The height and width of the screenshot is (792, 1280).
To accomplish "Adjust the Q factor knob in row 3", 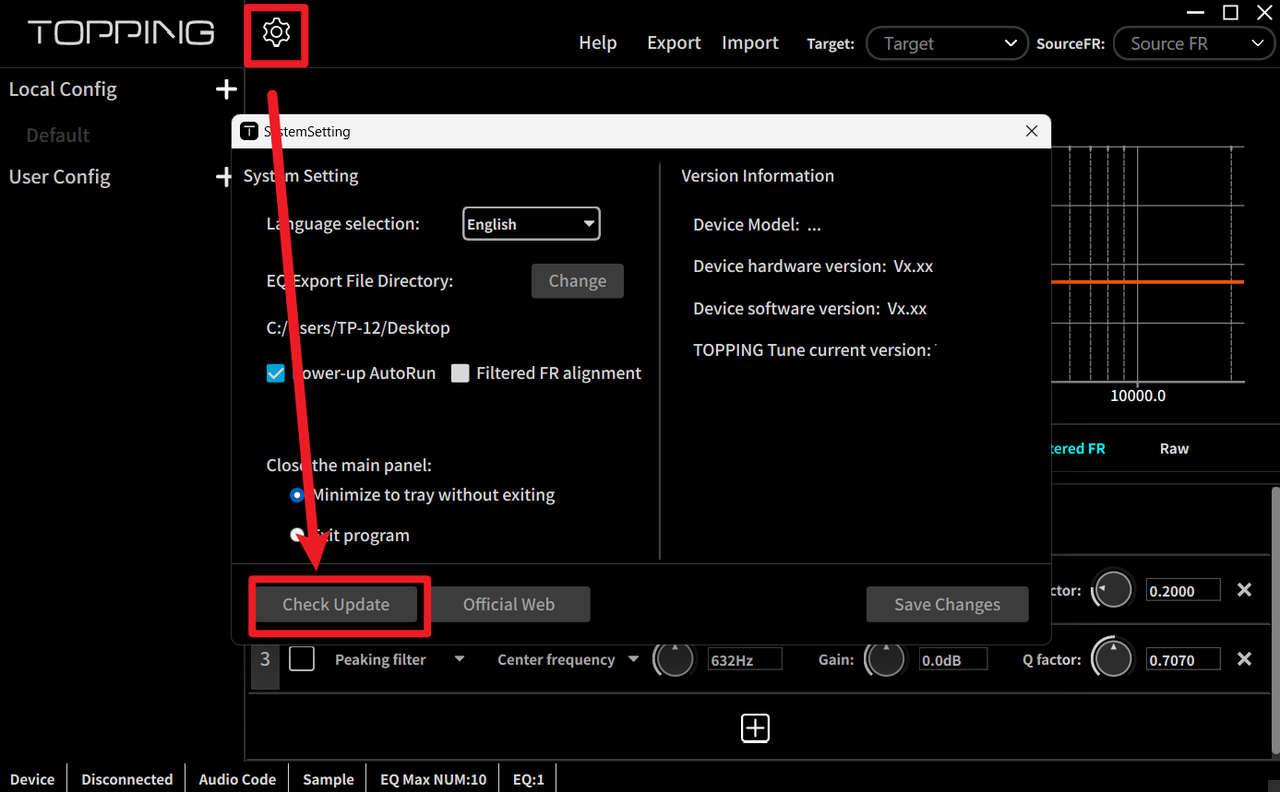I will (1112, 659).
